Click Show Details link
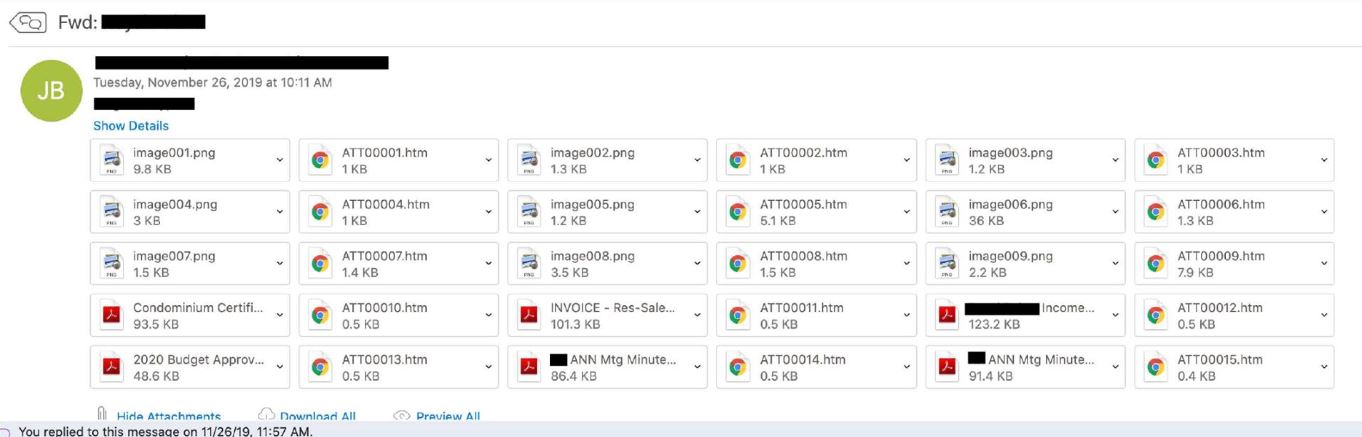This screenshot has width=1362, height=437. 130,126
